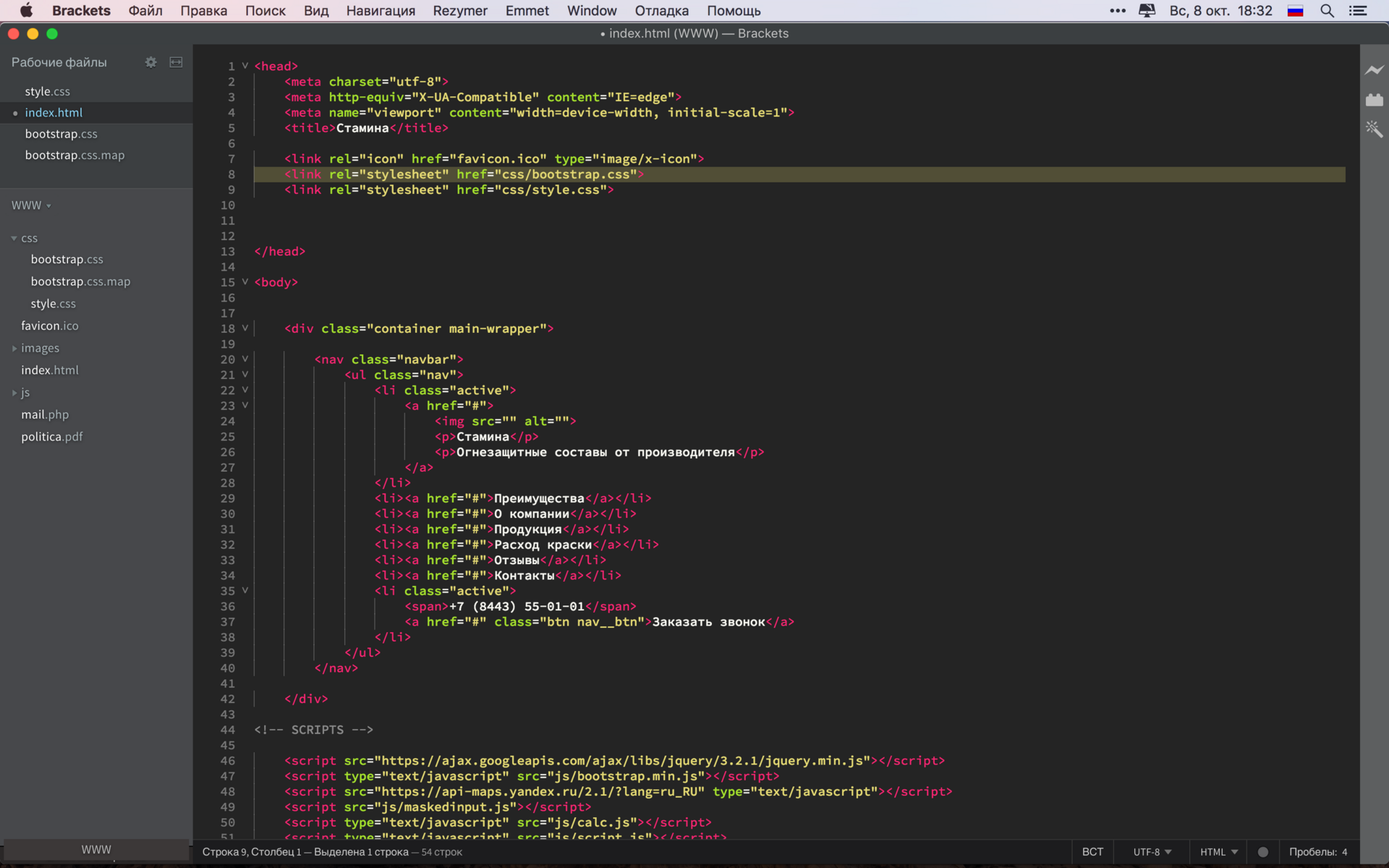The image size is (1389, 868).
Task: Open Live Preview lightning icon
Action: click(1374, 70)
